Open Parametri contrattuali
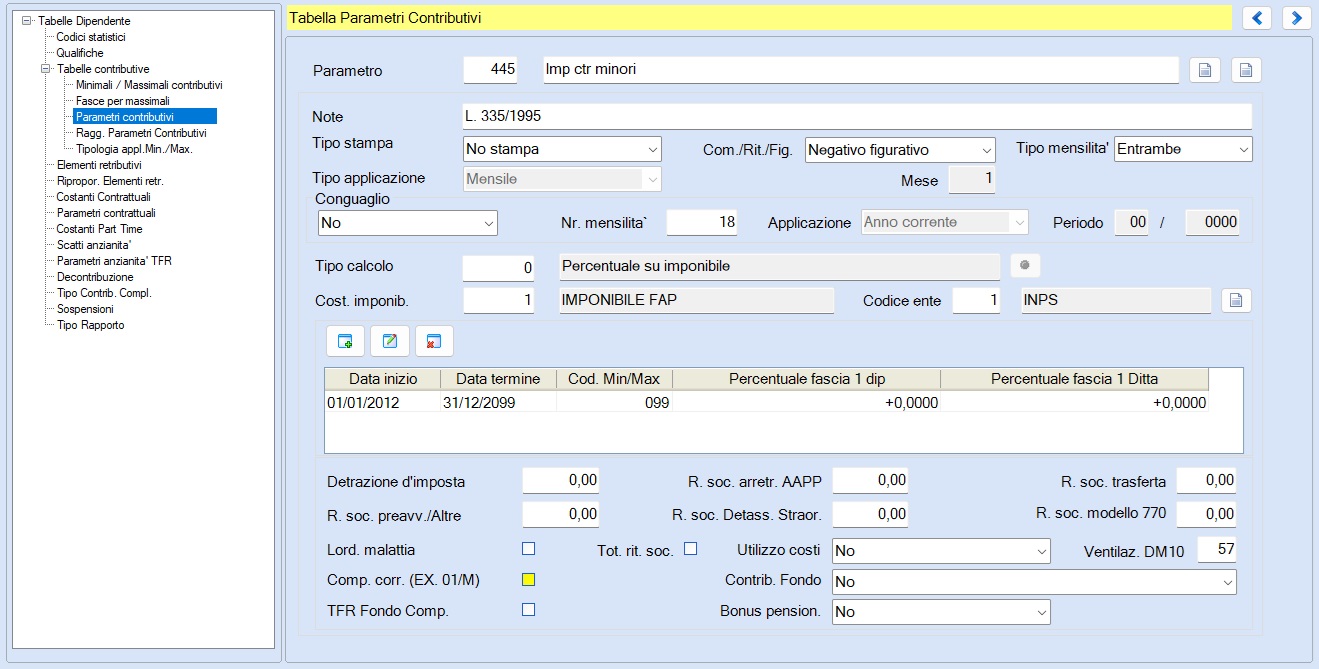 (x=106, y=213)
